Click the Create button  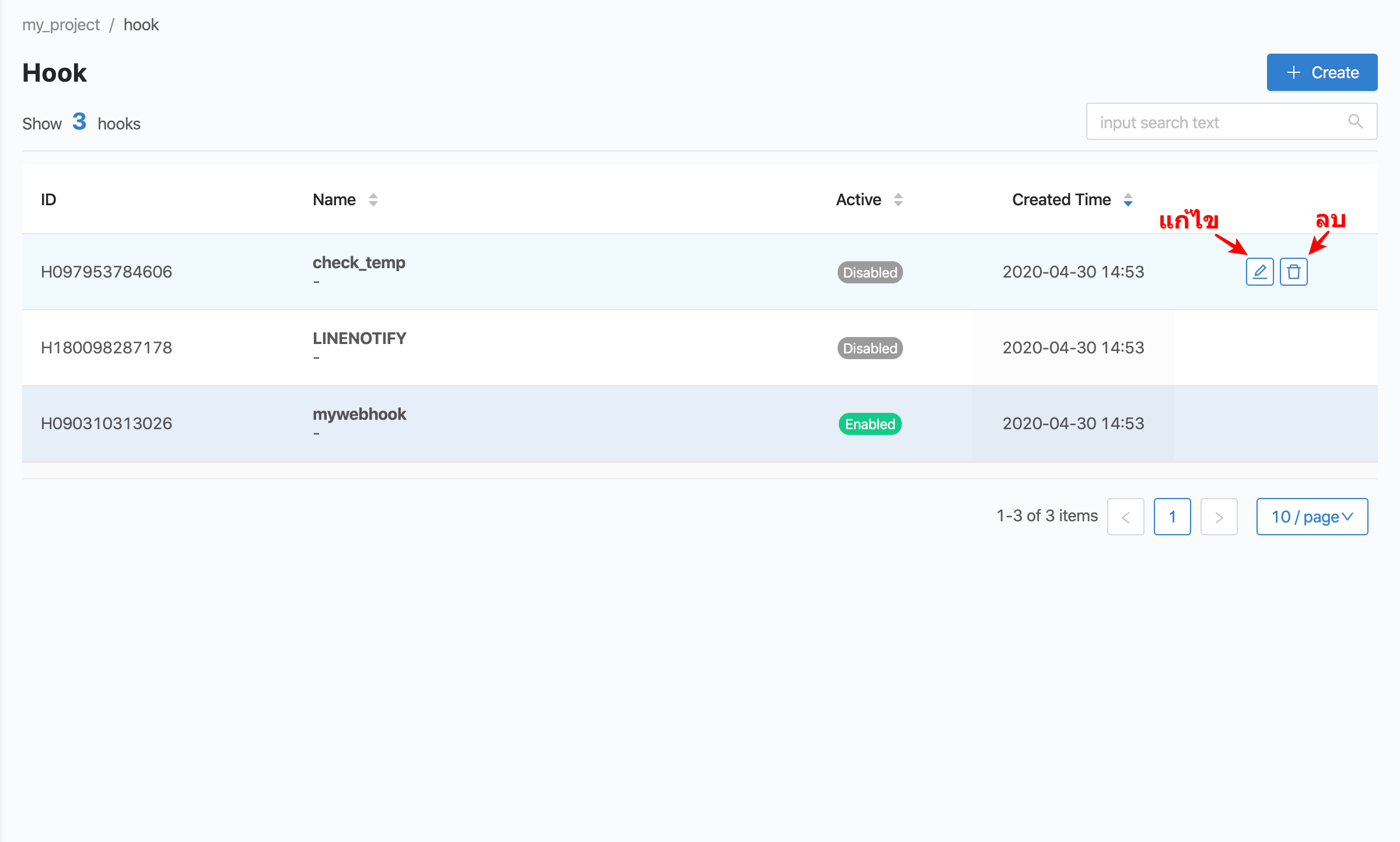[1322, 72]
